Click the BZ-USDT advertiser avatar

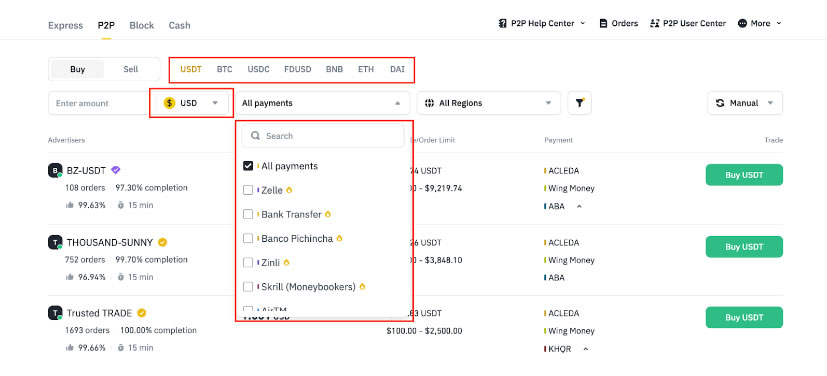pos(55,171)
